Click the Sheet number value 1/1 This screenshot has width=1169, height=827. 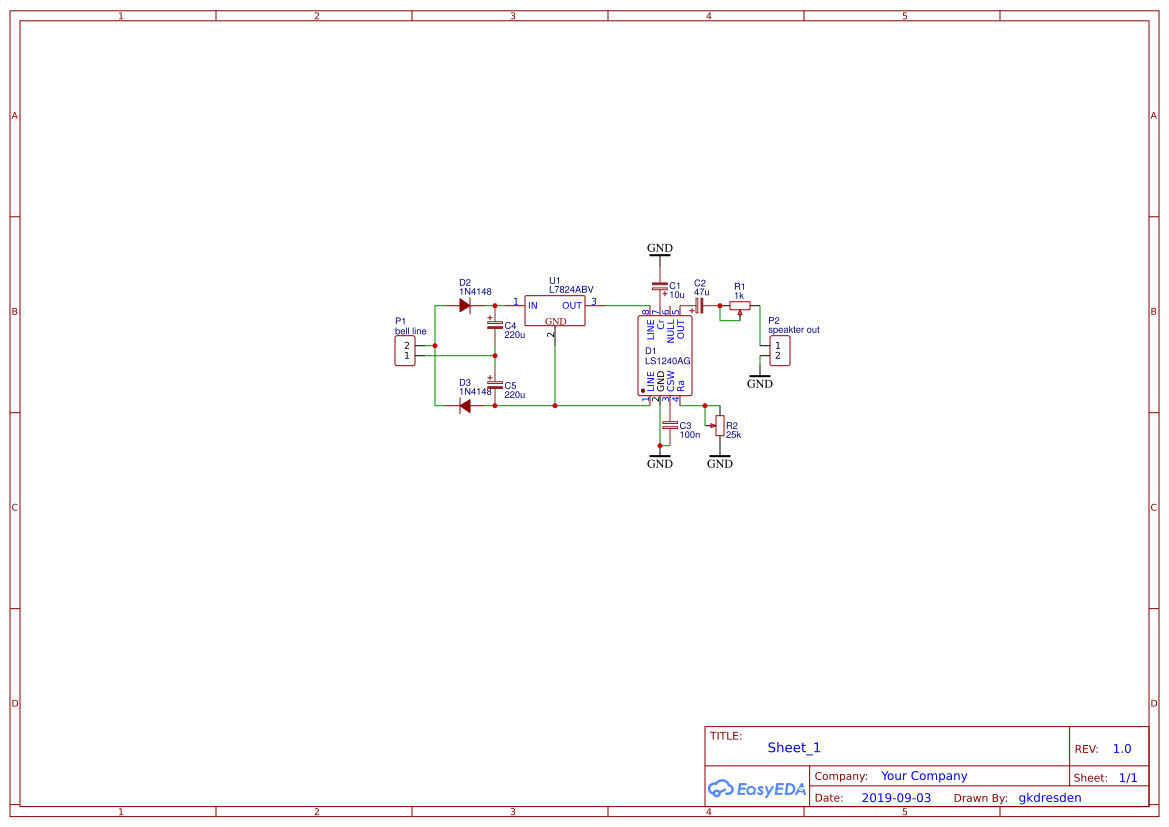pos(1128,778)
